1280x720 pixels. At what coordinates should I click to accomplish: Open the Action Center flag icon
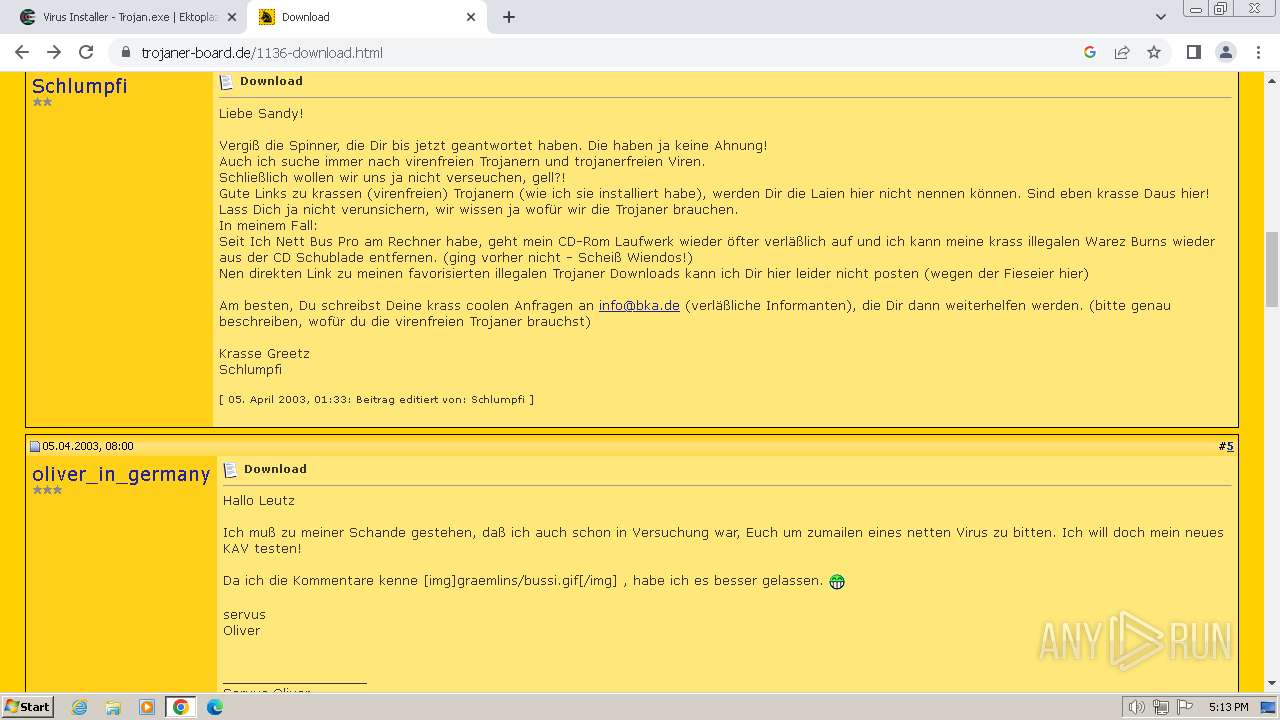click(x=1185, y=707)
